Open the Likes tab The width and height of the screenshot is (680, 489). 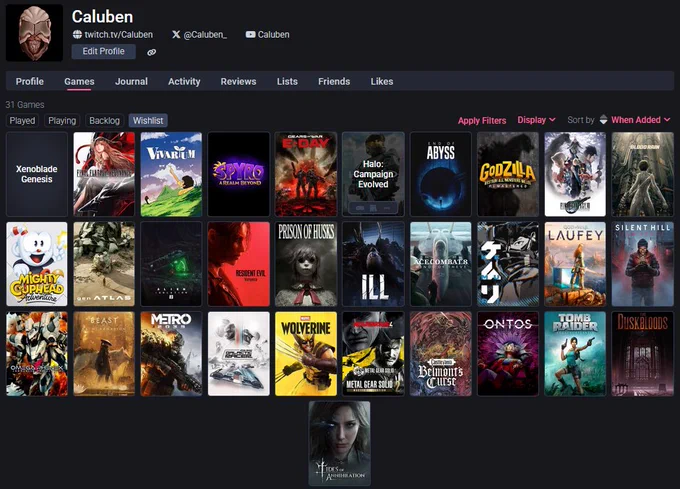382,82
